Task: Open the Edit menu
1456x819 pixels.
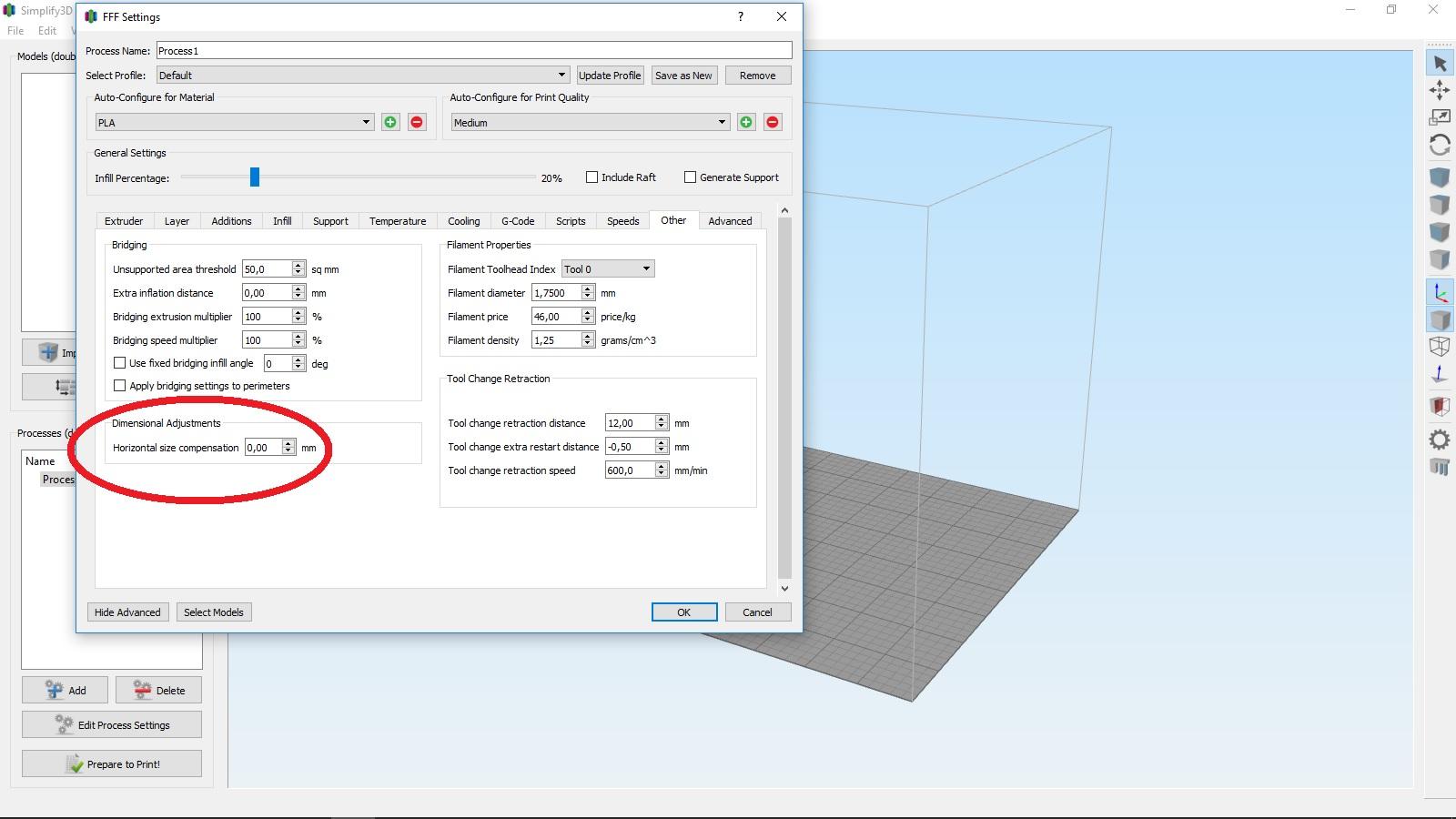Action: (x=47, y=30)
